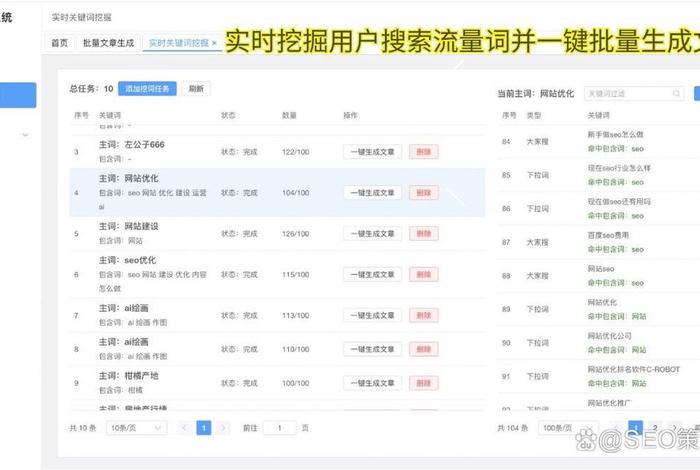Click keyword 网站优化排名软件C-ROBOT

(633, 369)
